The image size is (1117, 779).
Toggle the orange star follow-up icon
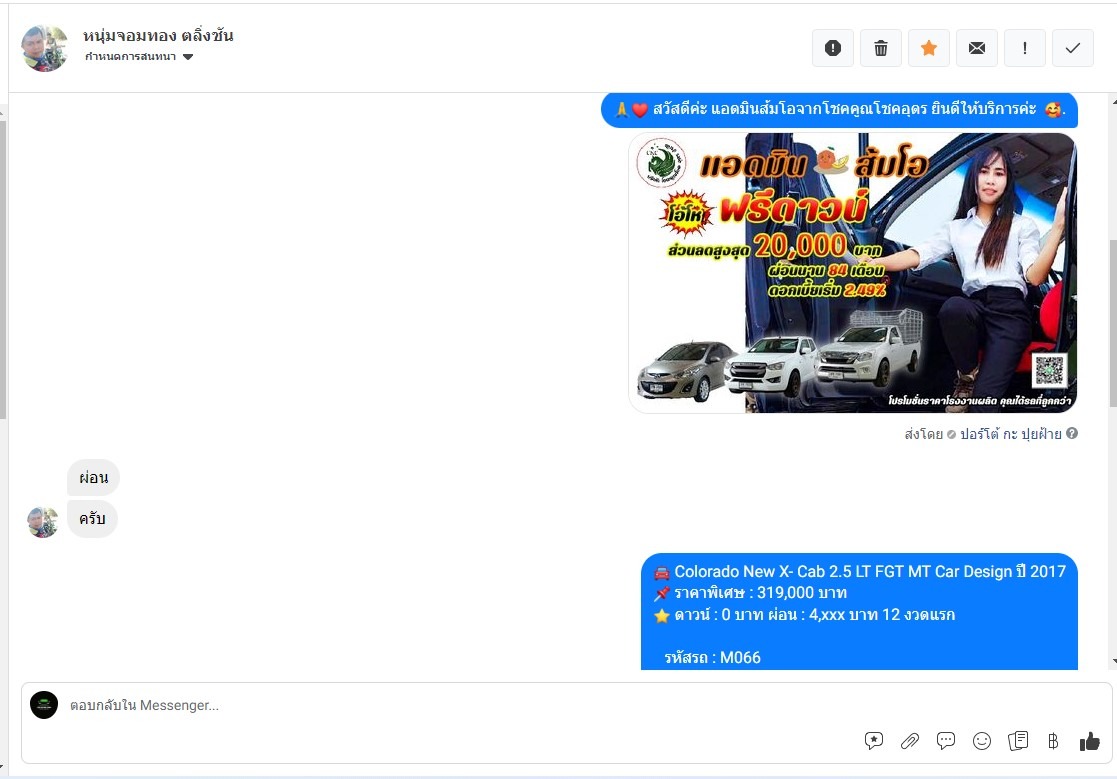tap(928, 48)
